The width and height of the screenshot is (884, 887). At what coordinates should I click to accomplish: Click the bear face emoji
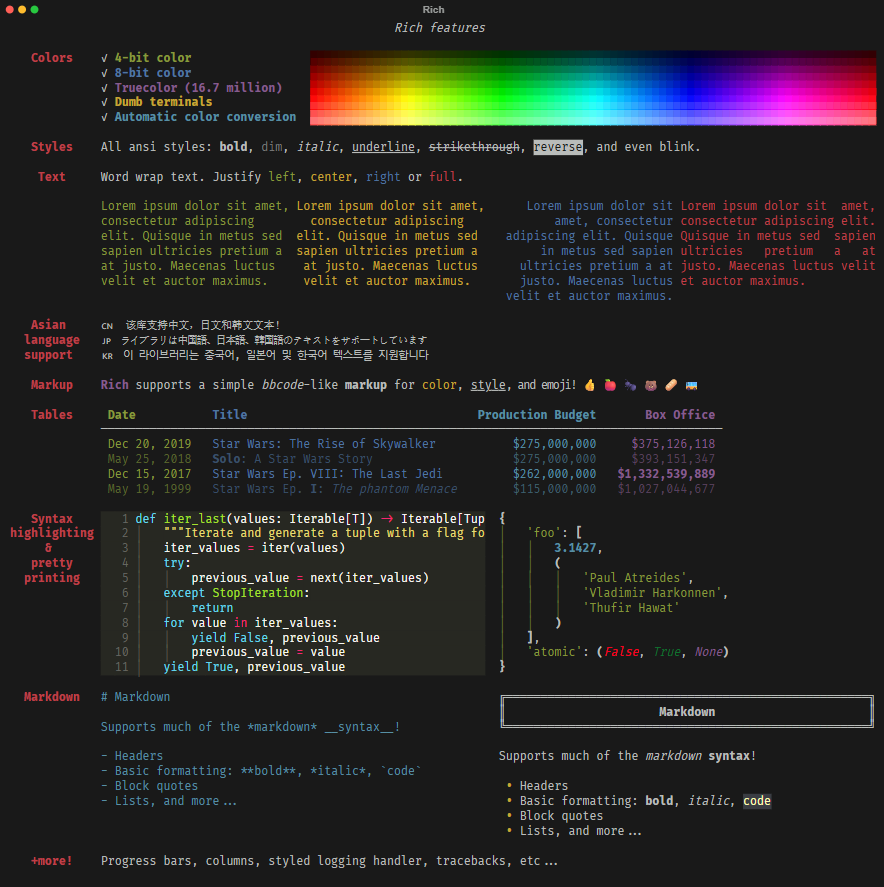(x=651, y=385)
